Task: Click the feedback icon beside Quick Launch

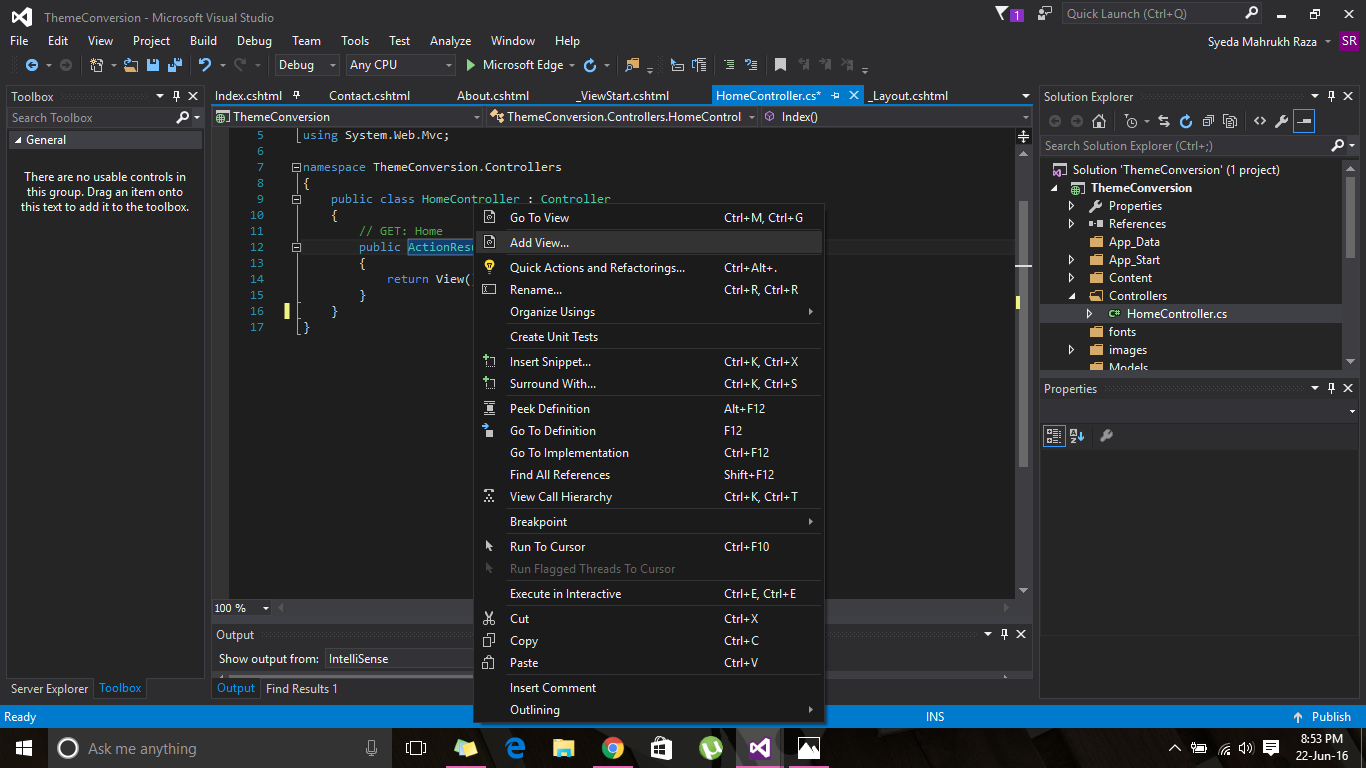Action: 1045,13
